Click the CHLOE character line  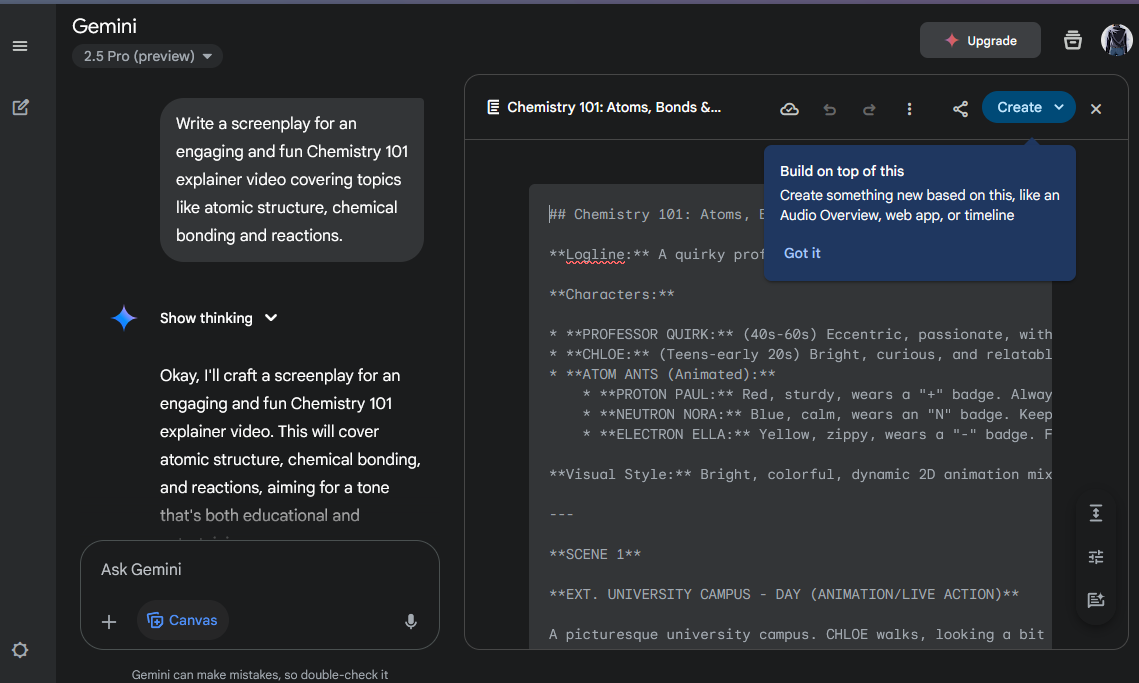[x=800, y=355]
